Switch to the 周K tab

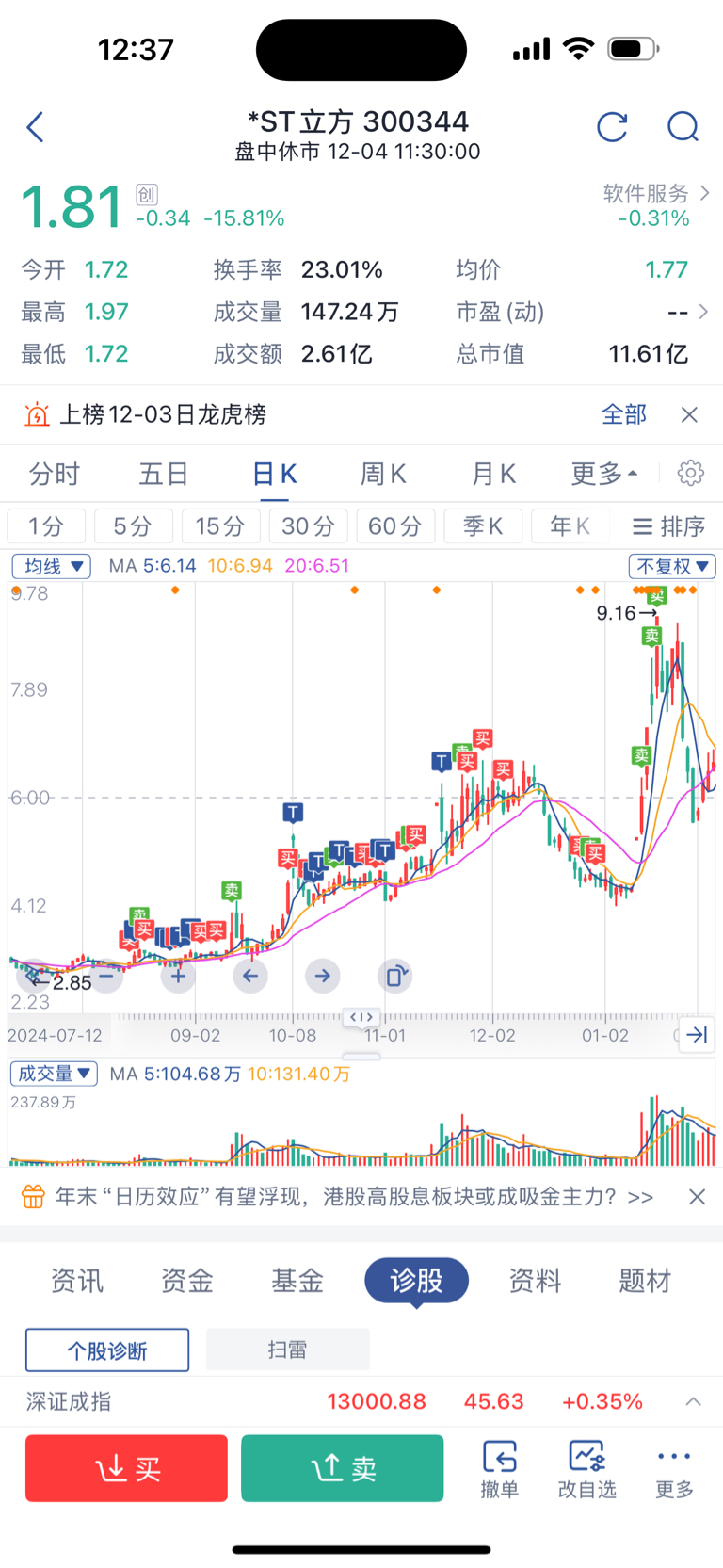[x=383, y=474]
